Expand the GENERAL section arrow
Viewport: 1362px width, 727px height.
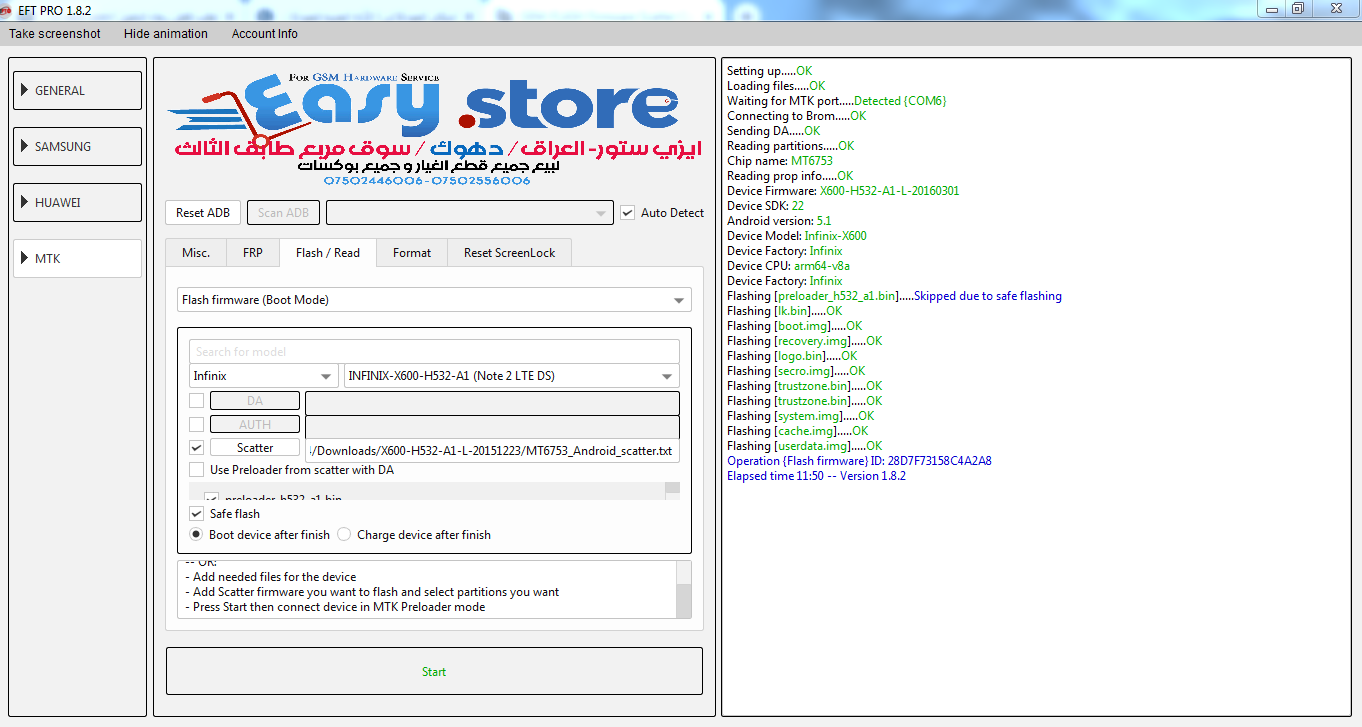tap(24, 90)
